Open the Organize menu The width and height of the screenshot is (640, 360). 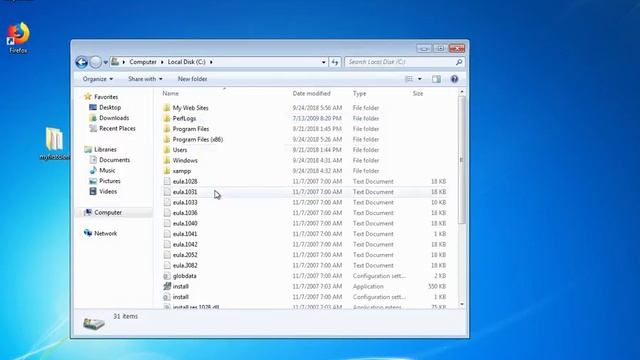98,79
